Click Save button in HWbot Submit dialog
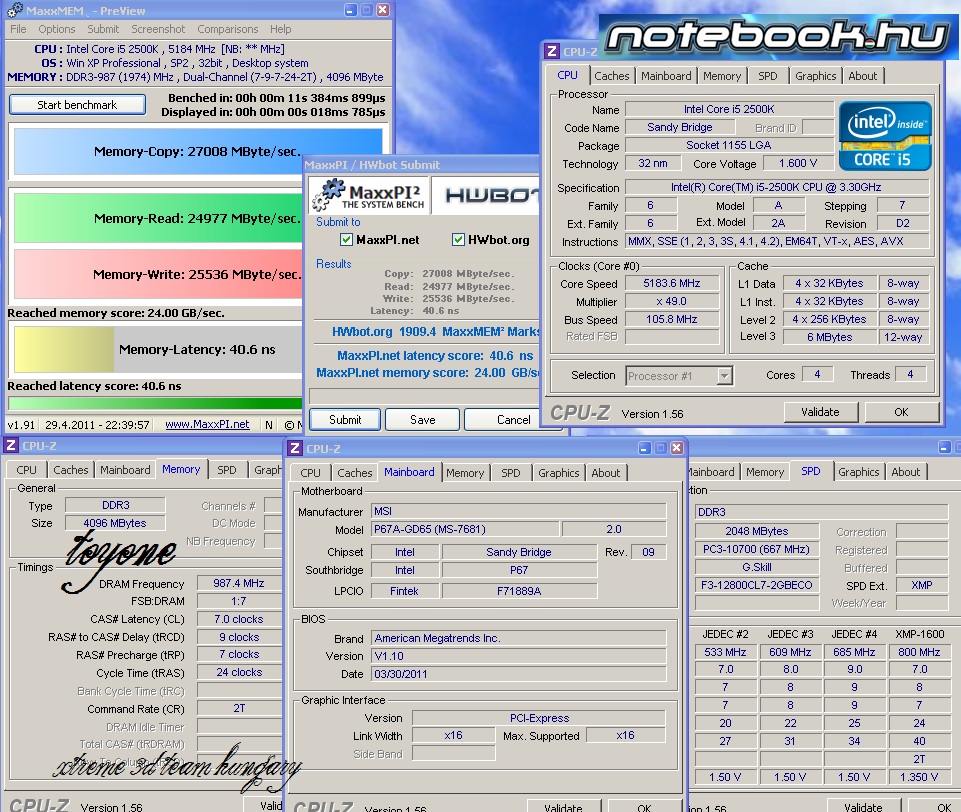 [423, 420]
